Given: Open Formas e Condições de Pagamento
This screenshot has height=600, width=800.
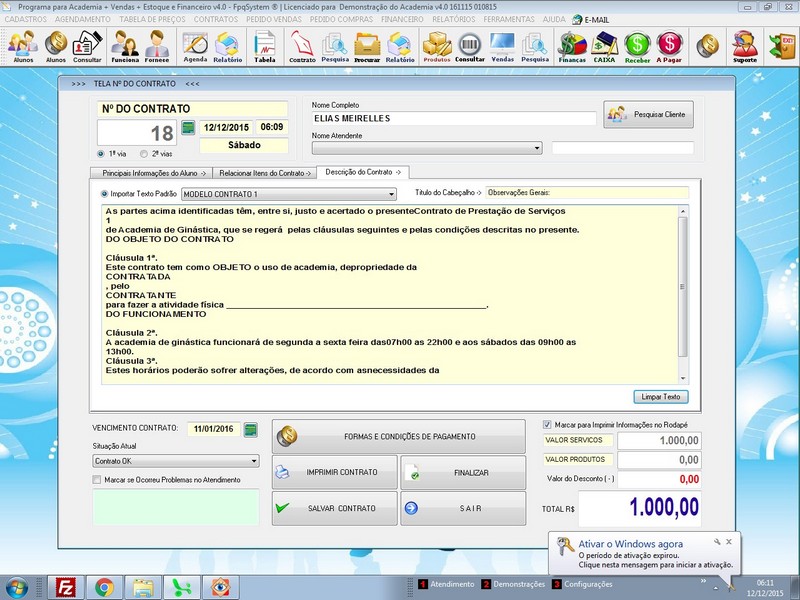Looking at the screenshot, I should click(398, 437).
